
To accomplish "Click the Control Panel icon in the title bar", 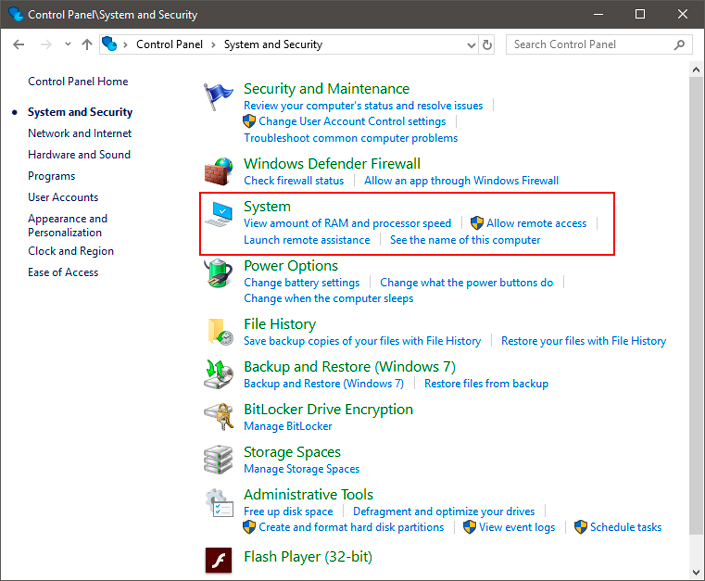I will click(15, 14).
